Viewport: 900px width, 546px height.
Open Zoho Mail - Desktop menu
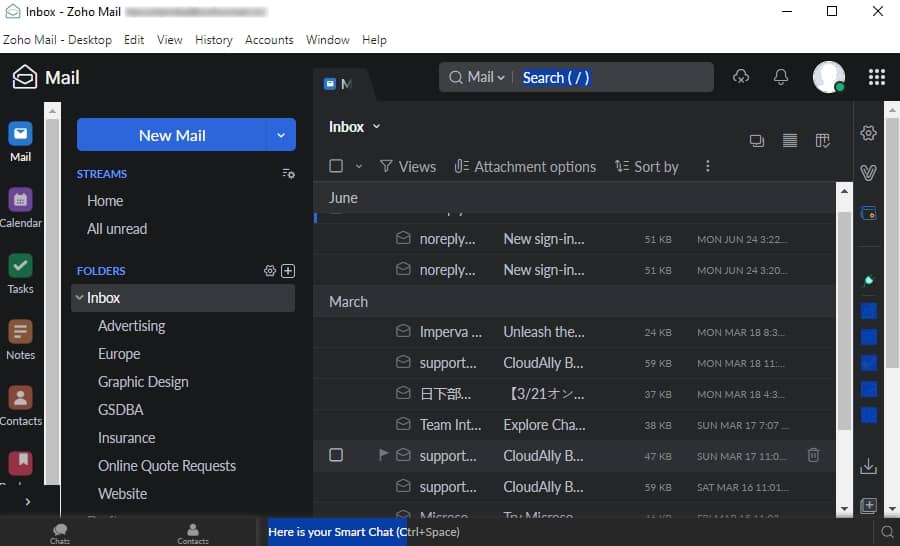pyautogui.click(x=57, y=40)
